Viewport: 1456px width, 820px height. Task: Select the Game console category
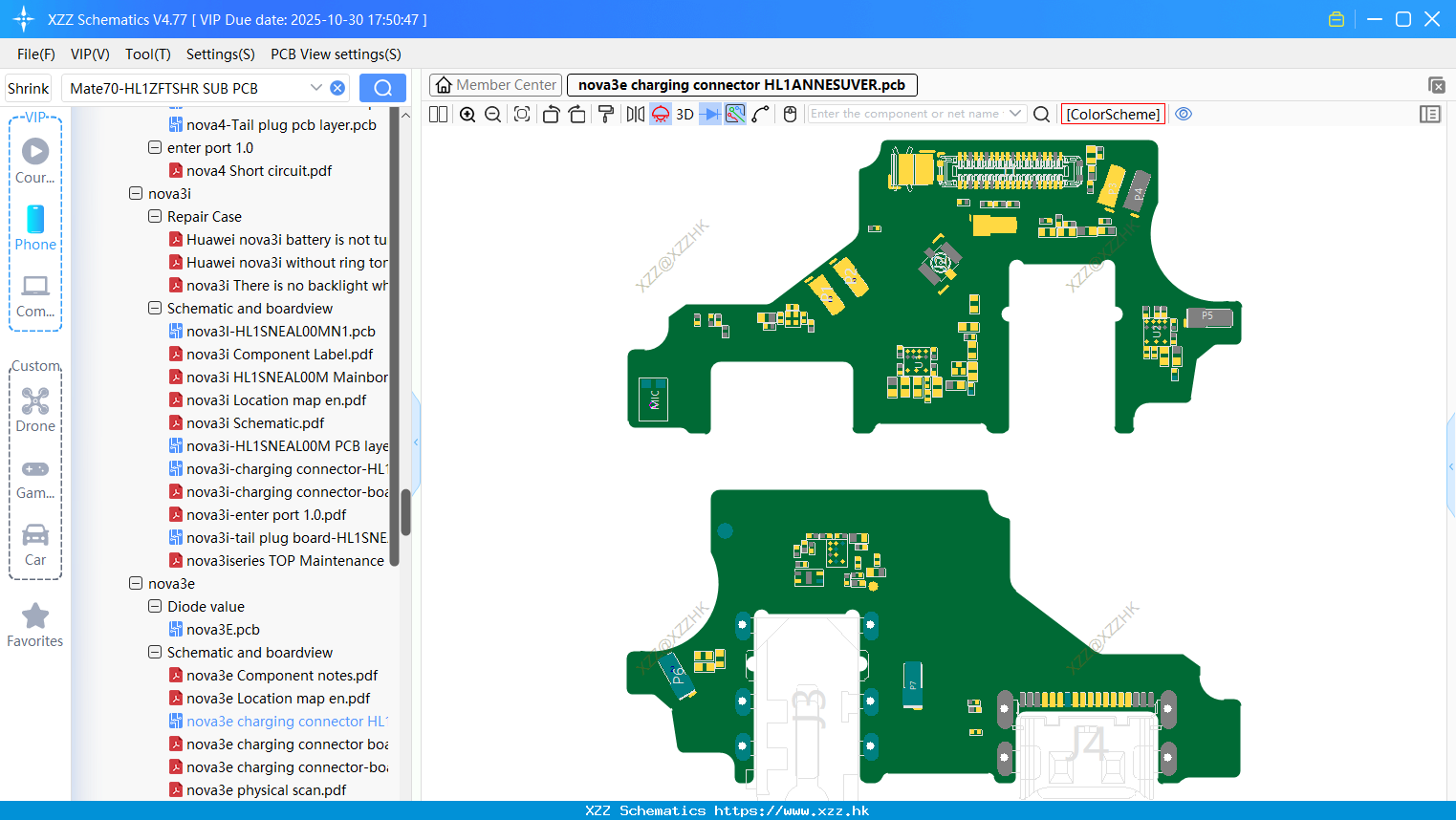pyautogui.click(x=35, y=478)
